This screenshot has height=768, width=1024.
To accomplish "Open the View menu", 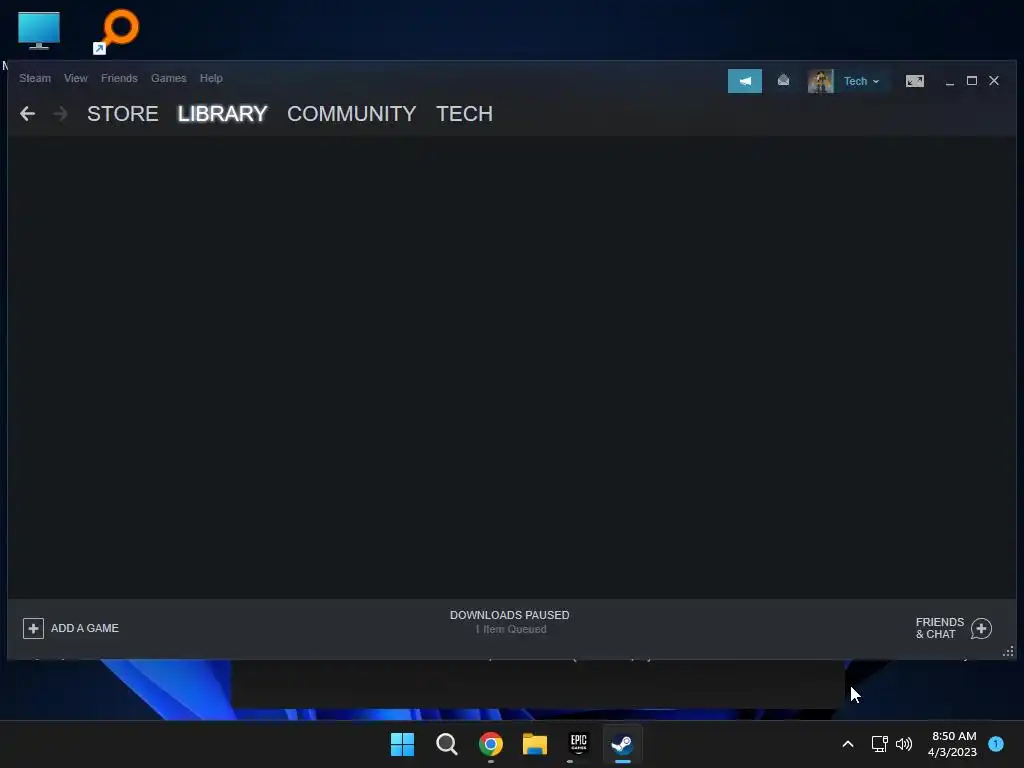I will [x=76, y=78].
